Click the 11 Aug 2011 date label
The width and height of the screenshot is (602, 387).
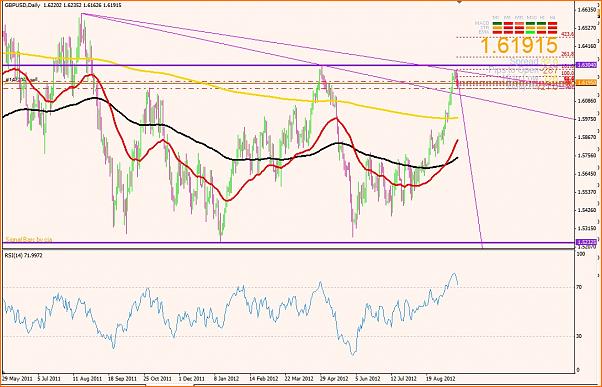pos(89,378)
